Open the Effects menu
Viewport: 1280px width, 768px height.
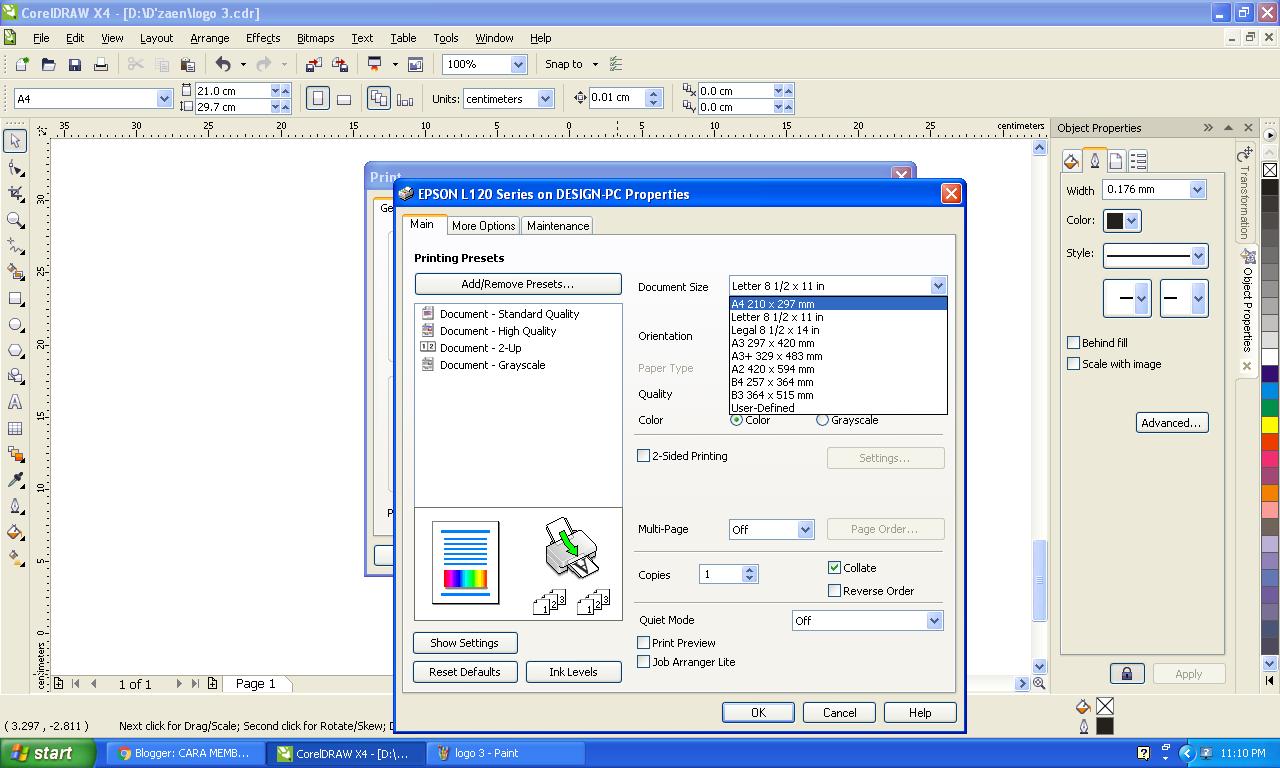pos(263,38)
